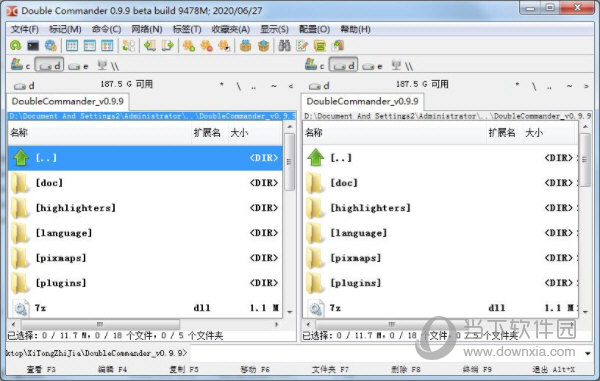The width and height of the screenshot is (600, 381).
Task: Click the unselect group (red minus) icon
Action: (x=206, y=46)
